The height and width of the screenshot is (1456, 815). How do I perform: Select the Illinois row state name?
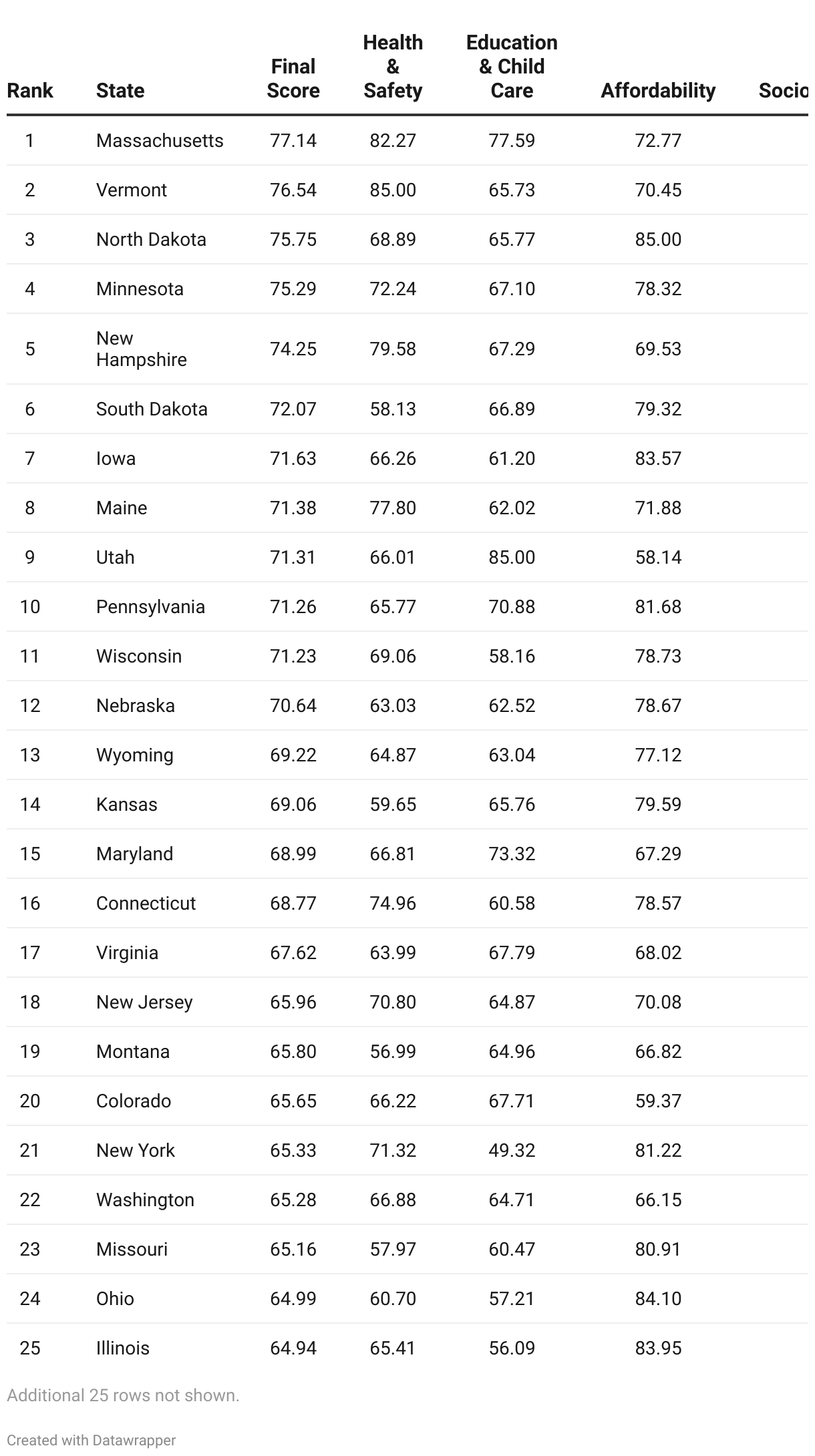coord(123,1348)
